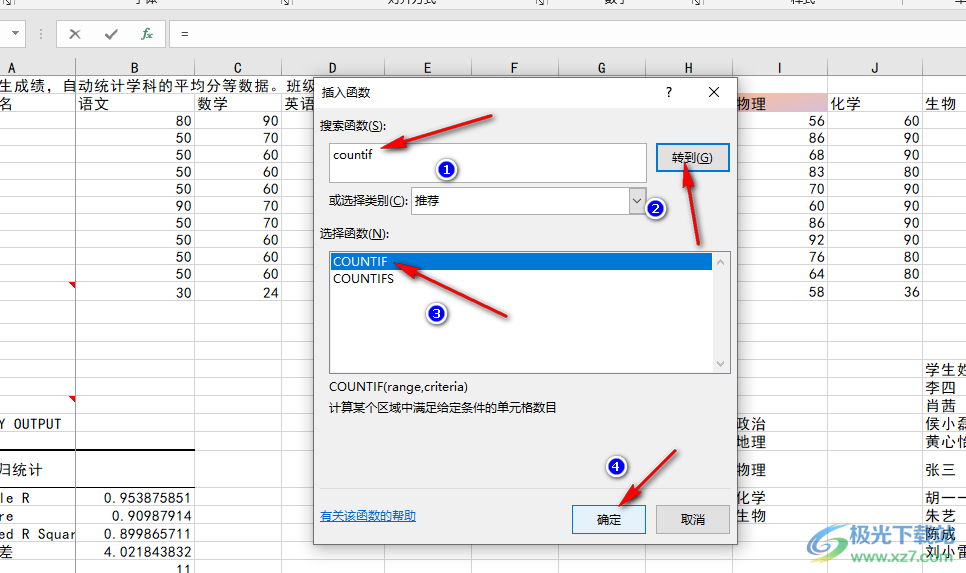Select column E header
Screen dimensions: 966x573
coord(428,68)
